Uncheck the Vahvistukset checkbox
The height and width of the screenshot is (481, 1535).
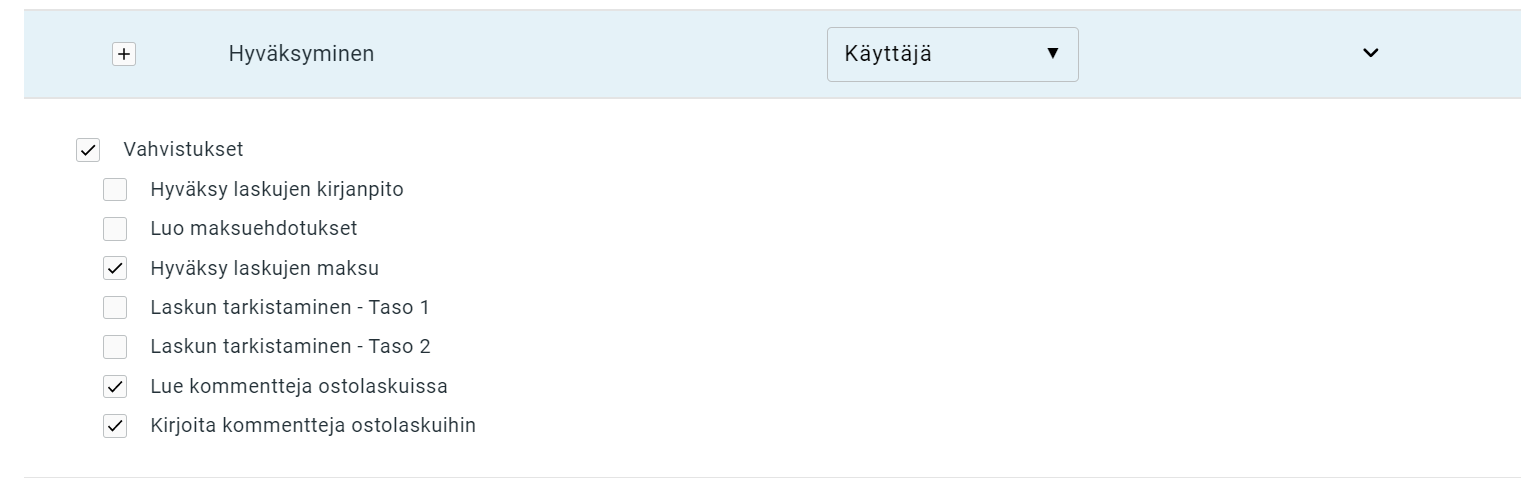pos(88,151)
